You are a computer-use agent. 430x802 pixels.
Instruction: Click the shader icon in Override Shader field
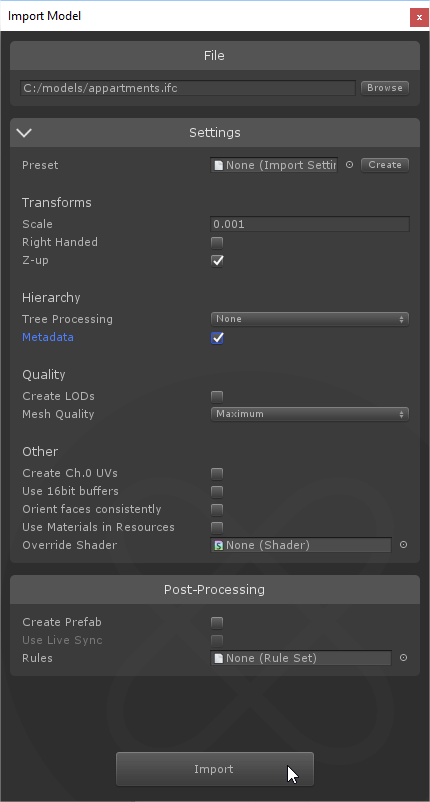pos(219,545)
